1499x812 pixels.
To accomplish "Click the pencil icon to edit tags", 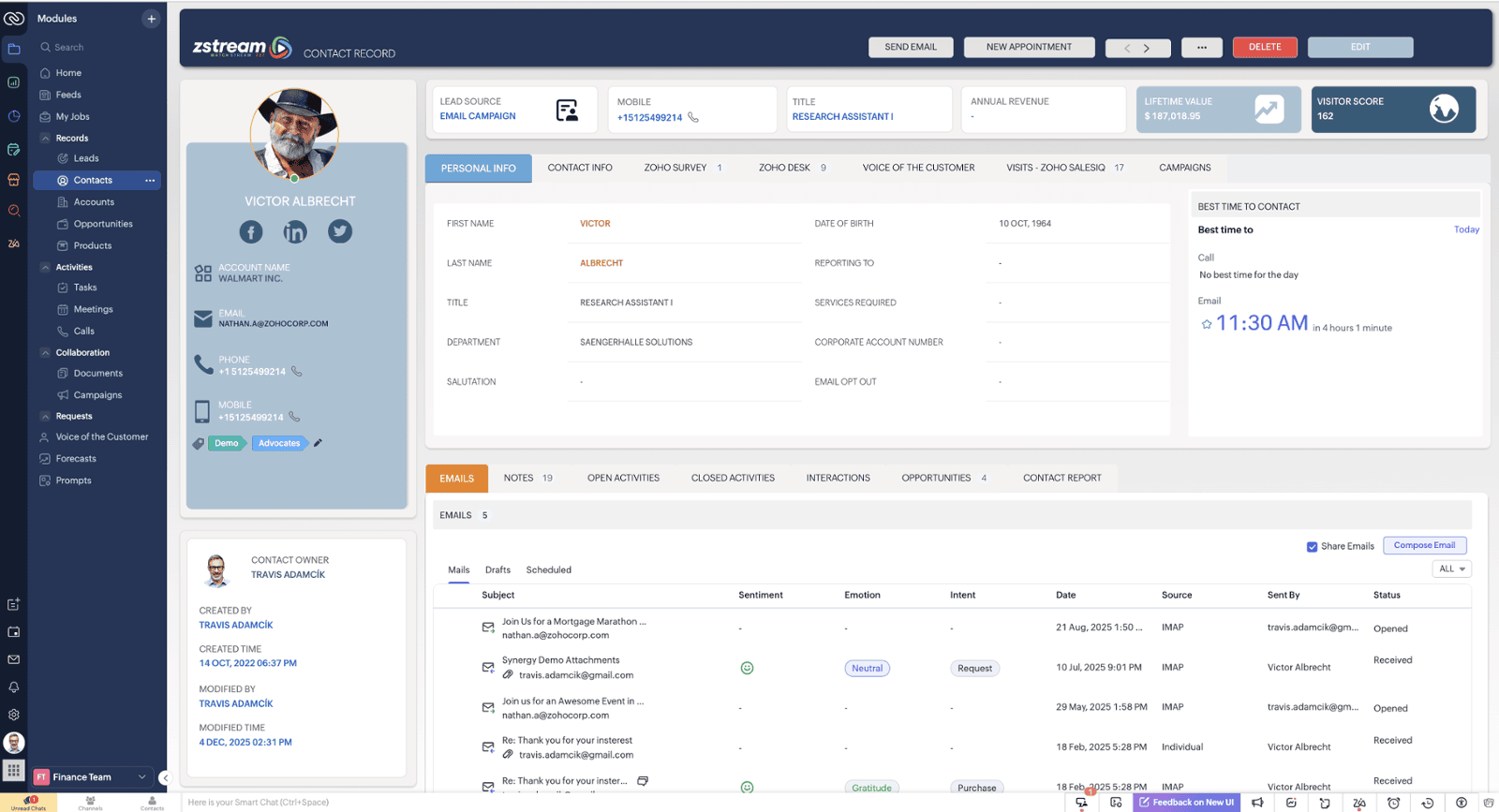I will pyautogui.click(x=319, y=443).
